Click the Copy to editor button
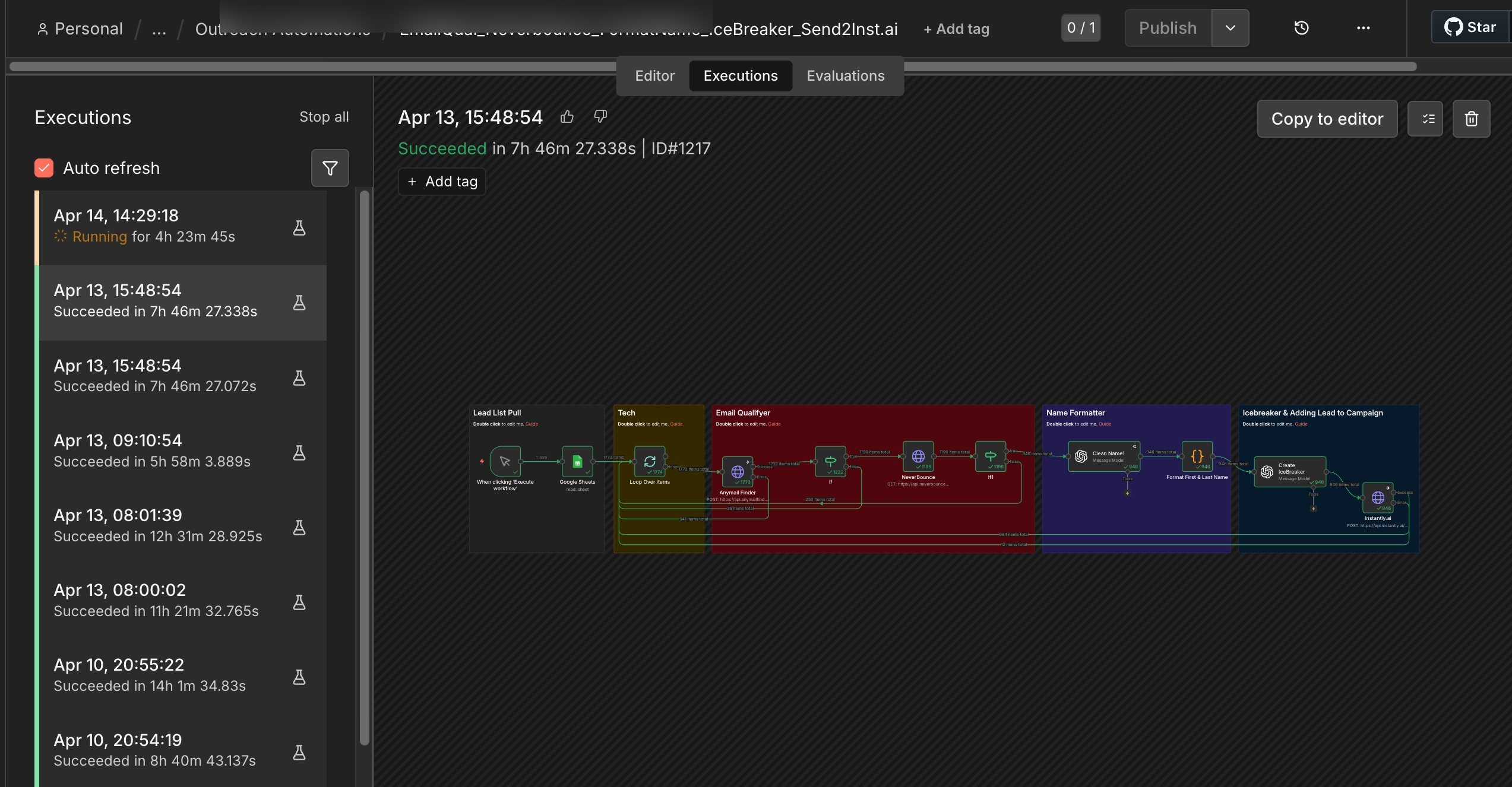The height and width of the screenshot is (787, 1512). click(x=1327, y=119)
